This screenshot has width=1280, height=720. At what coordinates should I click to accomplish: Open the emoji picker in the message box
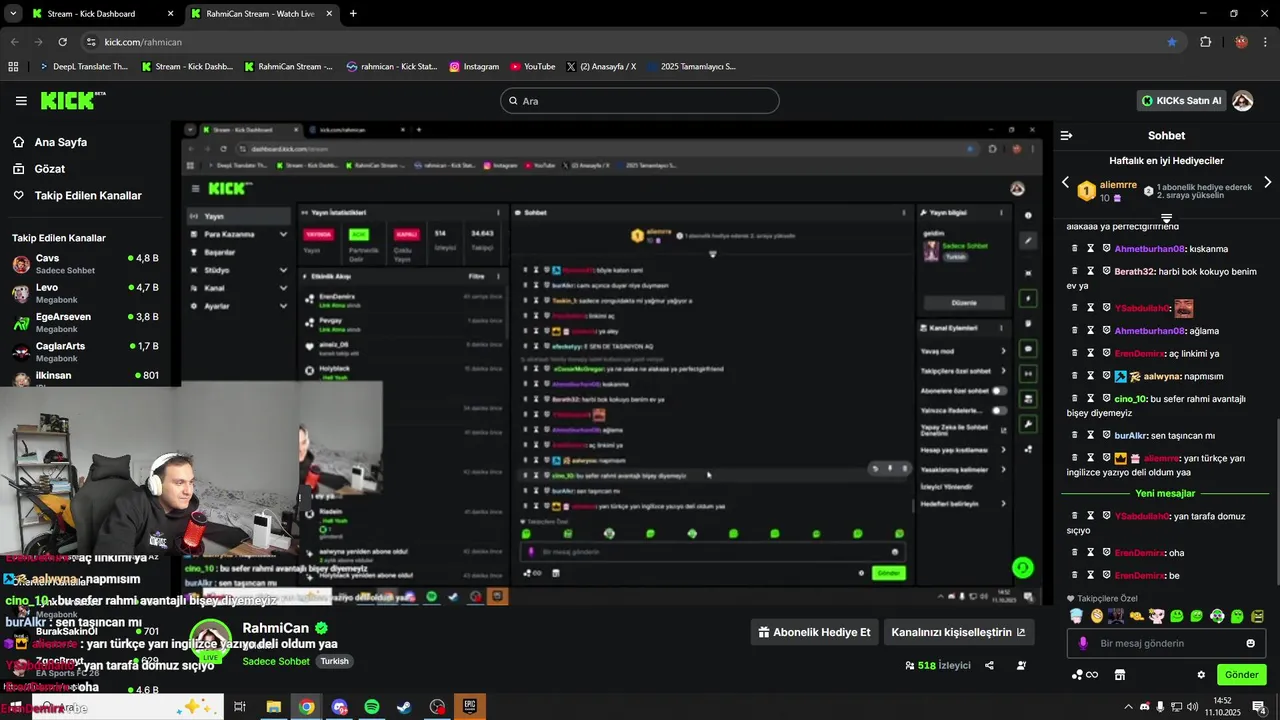[1250, 643]
